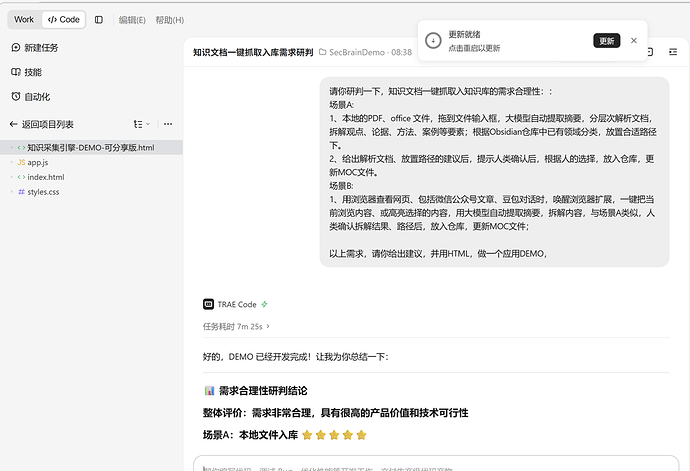Select 知识采集引擎-DEMO-可分享版.html file
This screenshot has width=690, height=471.
point(91,147)
